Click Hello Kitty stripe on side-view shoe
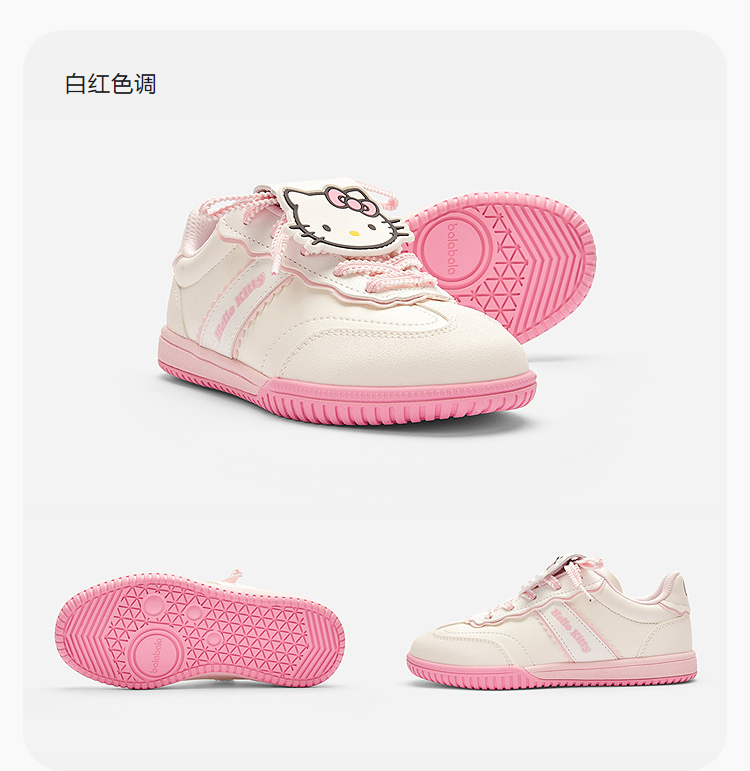The height and width of the screenshot is (771, 750). (570, 628)
